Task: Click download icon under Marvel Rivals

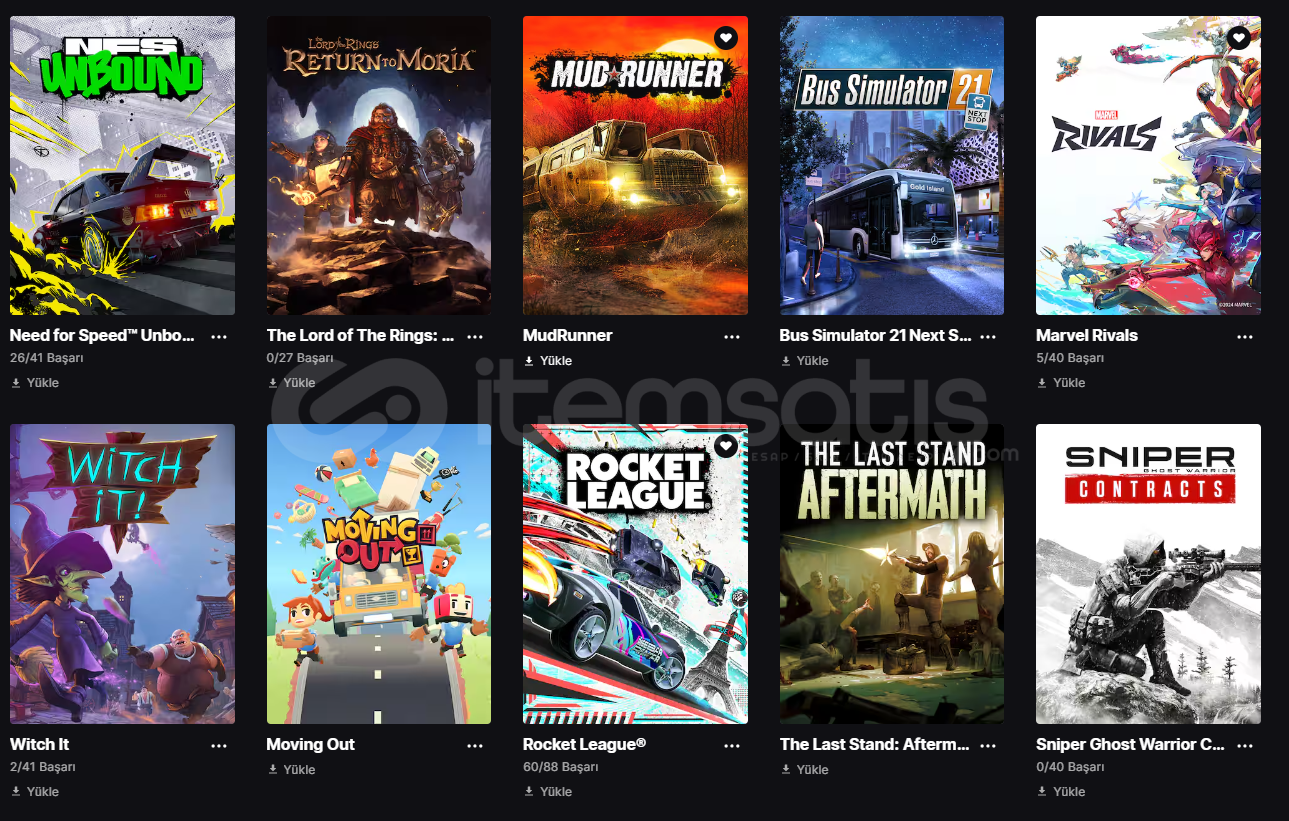Action: [x=1042, y=383]
